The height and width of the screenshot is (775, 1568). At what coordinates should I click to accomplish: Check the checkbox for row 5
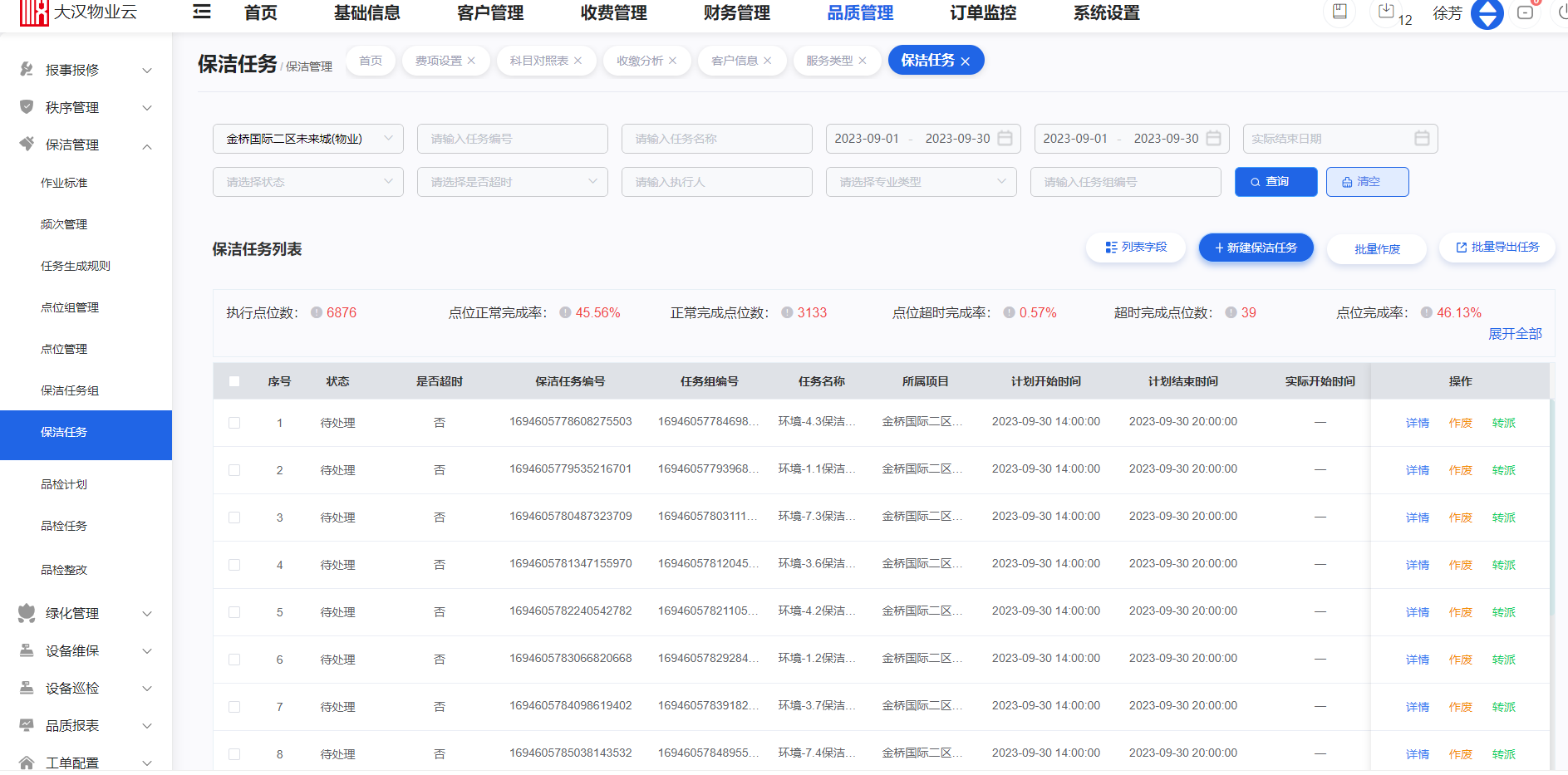(234, 612)
